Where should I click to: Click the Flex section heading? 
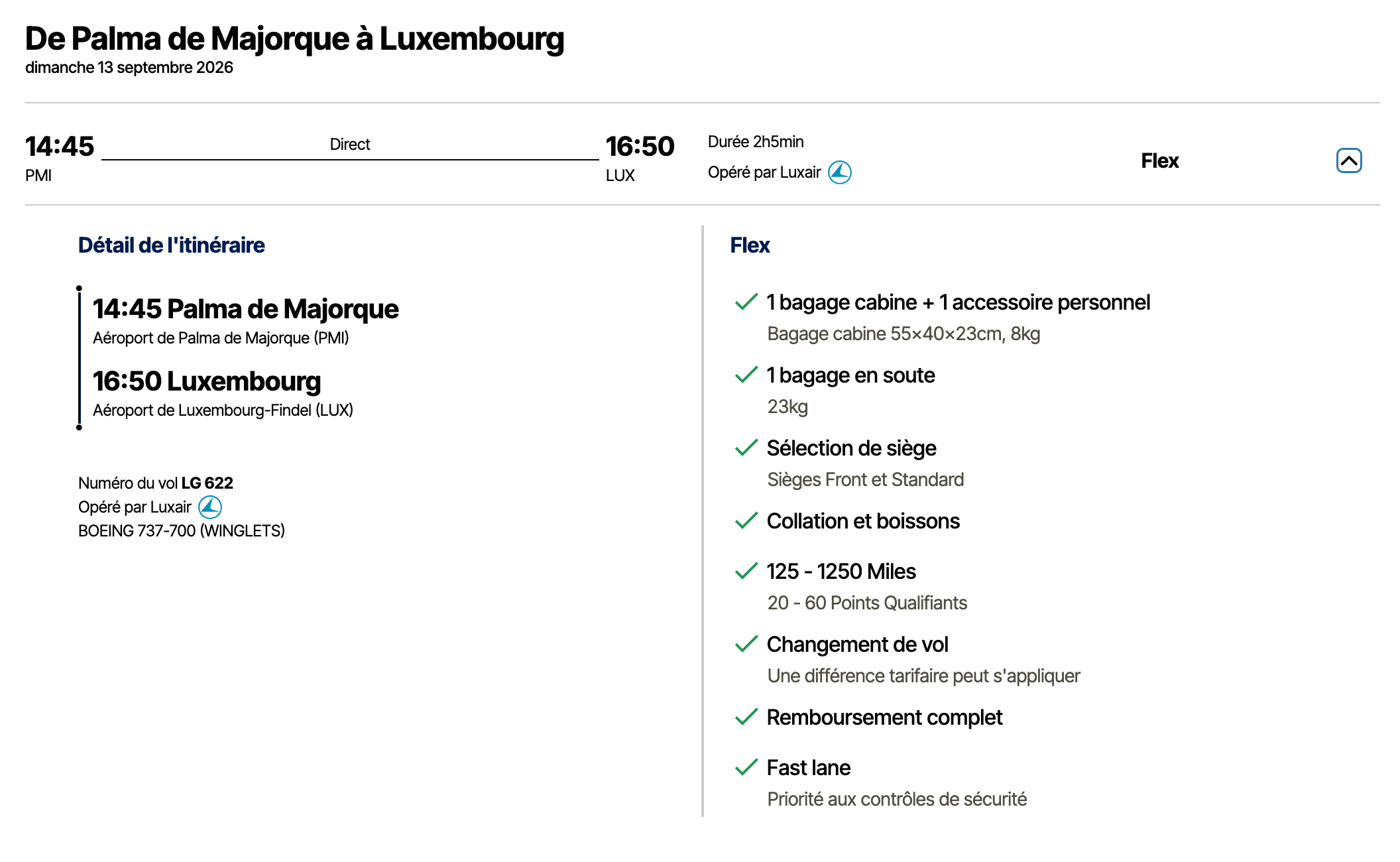750,245
